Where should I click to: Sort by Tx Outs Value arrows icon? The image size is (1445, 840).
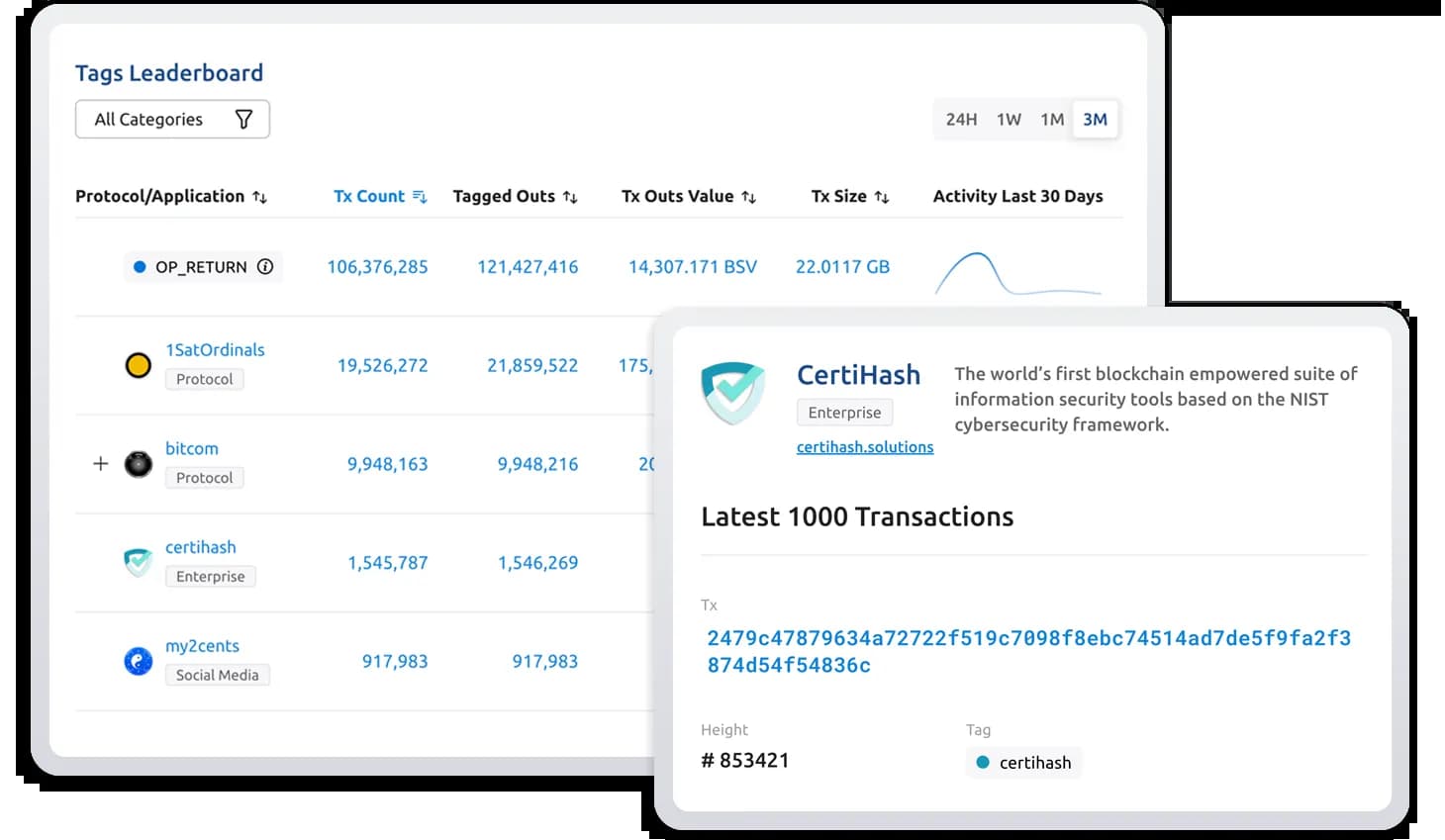[749, 197]
